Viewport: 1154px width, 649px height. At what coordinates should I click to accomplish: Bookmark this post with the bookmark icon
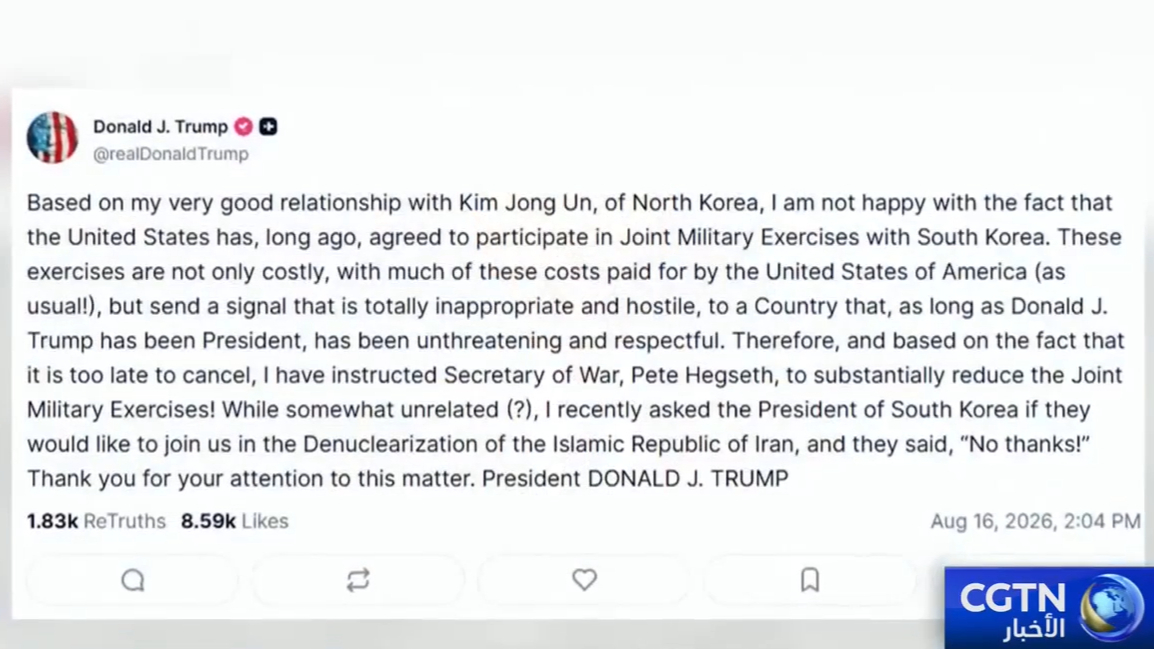tap(810, 580)
